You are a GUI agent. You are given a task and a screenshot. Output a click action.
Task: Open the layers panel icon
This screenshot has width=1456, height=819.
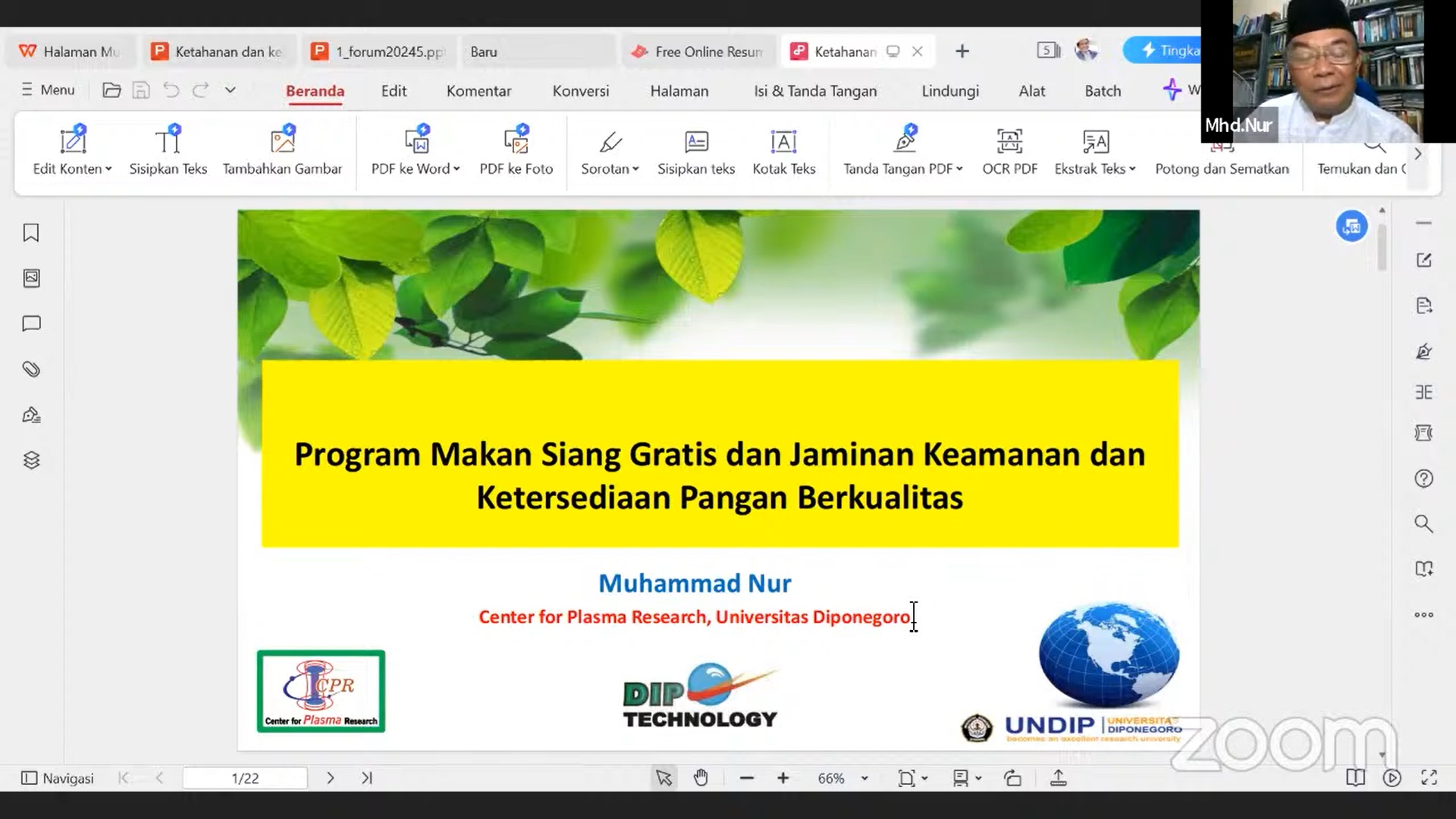[31, 460]
